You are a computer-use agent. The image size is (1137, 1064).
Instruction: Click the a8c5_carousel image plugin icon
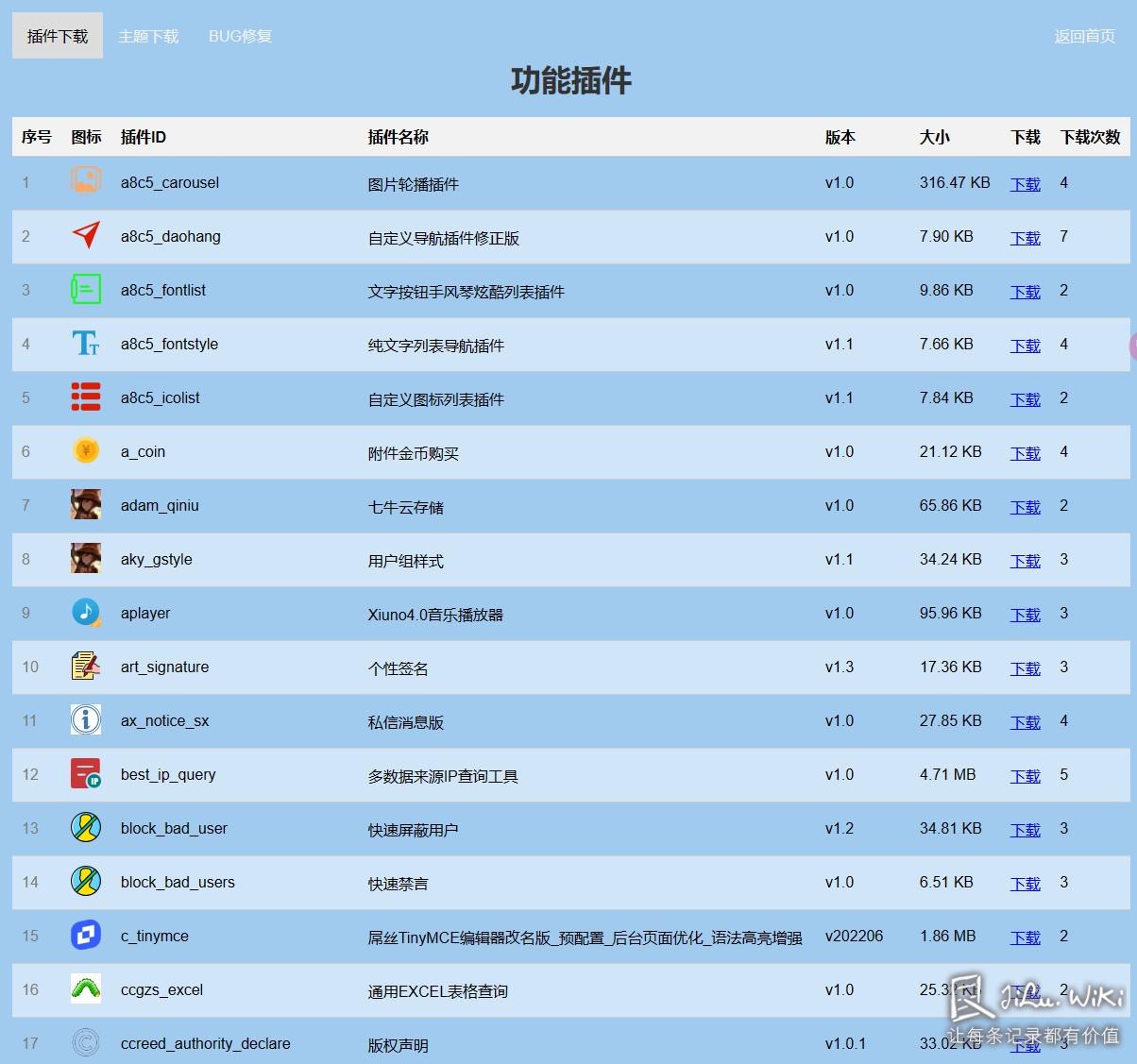[86, 179]
